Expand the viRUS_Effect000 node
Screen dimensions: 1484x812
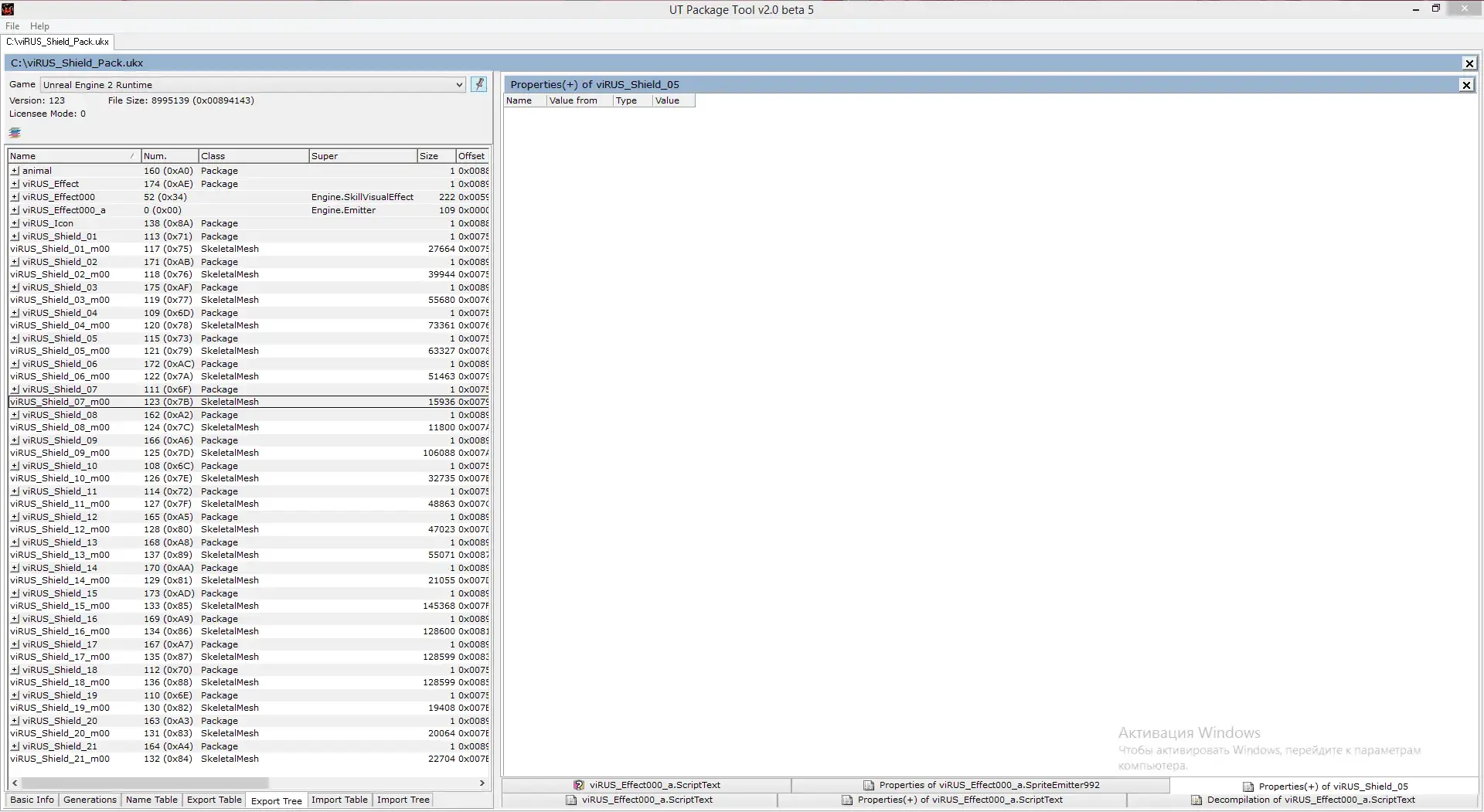pos(15,197)
